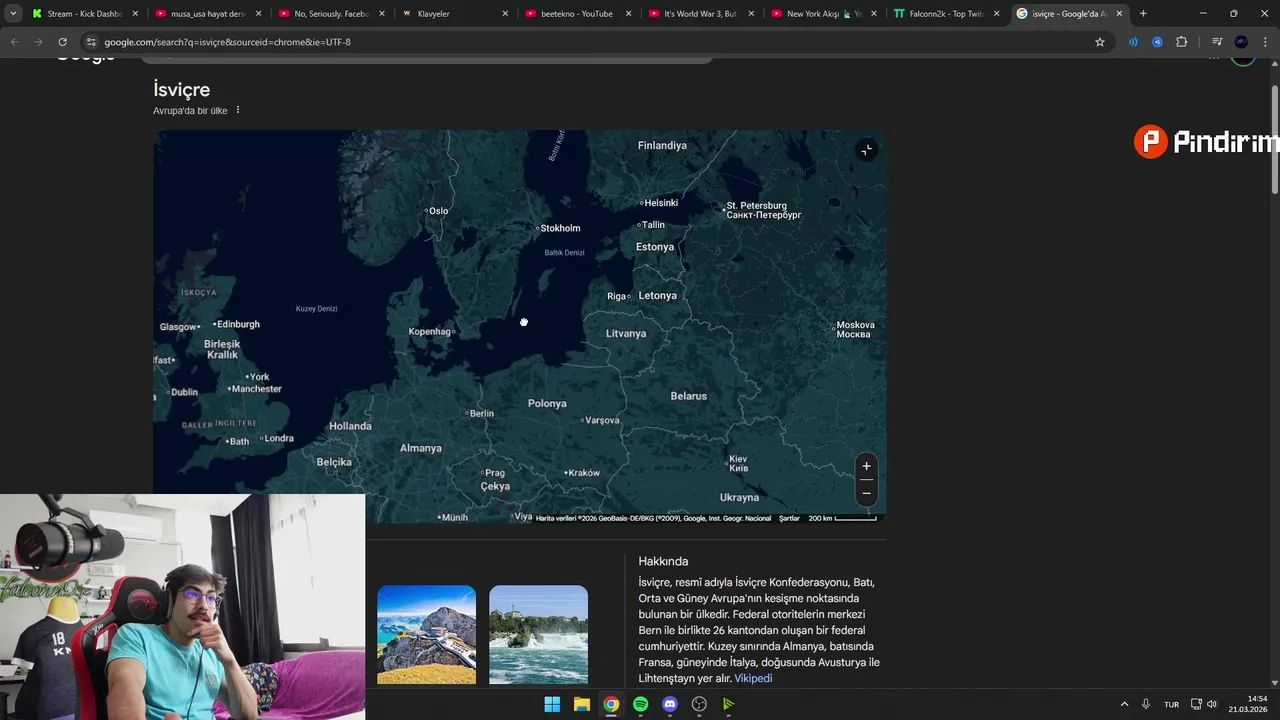
Task: Click Stokholm label on the map
Action: (x=559, y=228)
